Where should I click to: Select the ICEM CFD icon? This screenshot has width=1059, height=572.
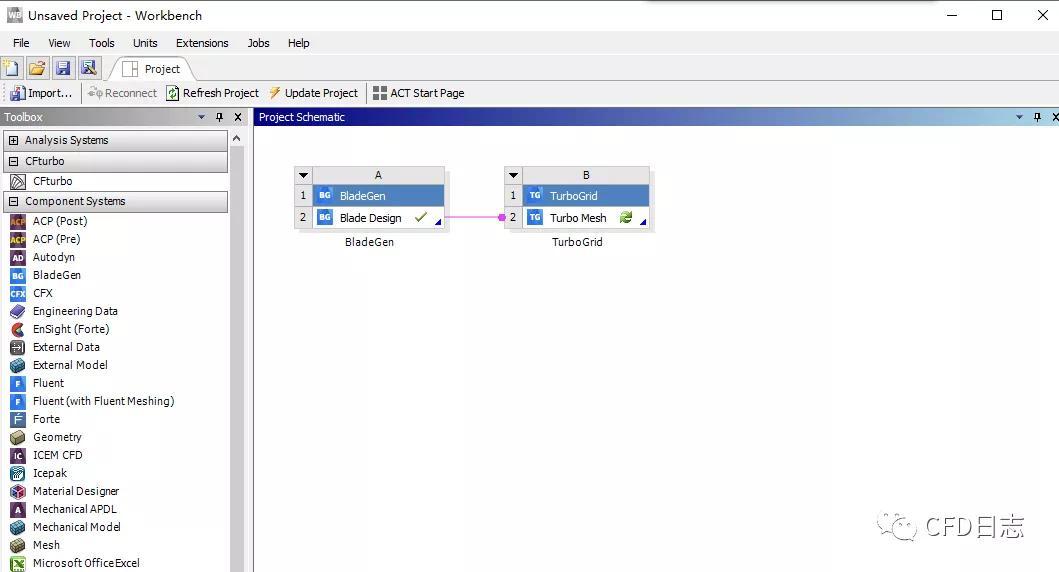tap(18, 455)
